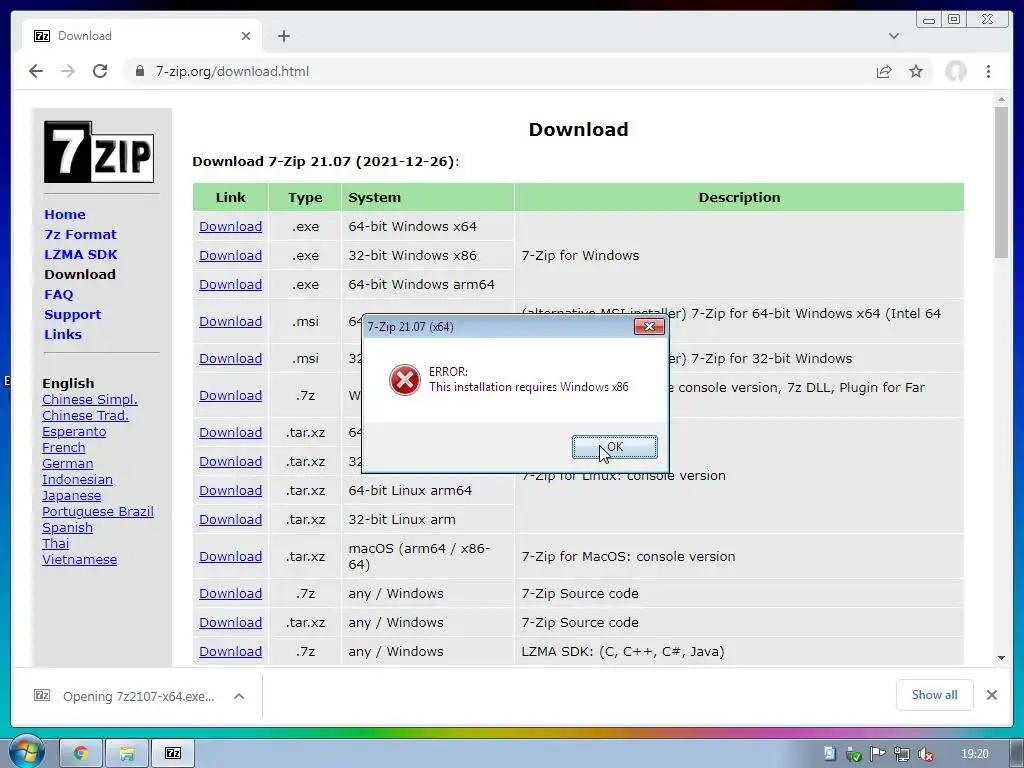The height and width of the screenshot is (768, 1024).
Task: Switch language to French
Action: (x=63, y=447)
